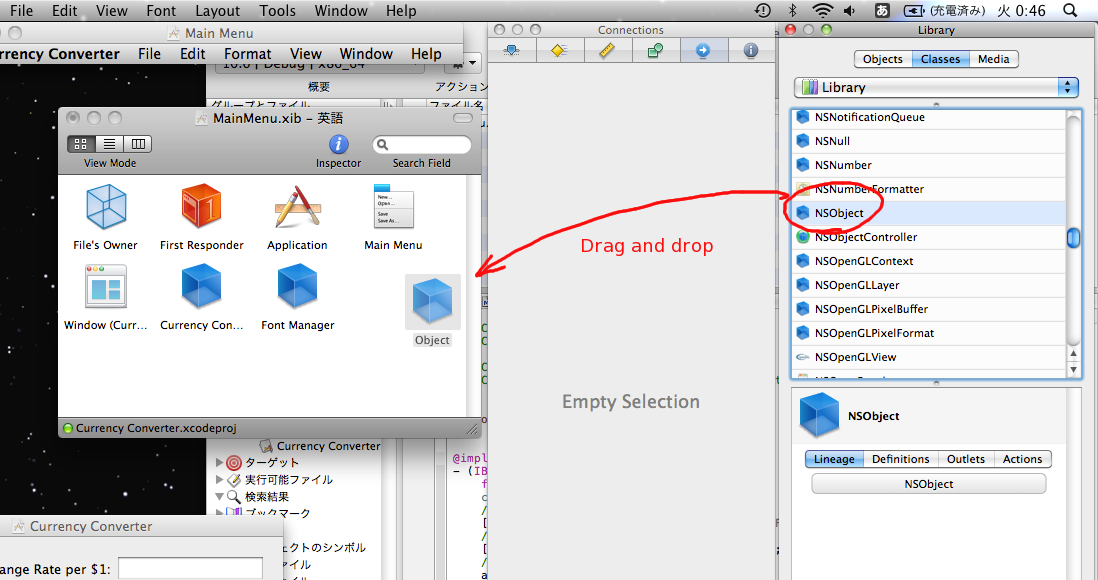
Task: Open the Library group dropdown
Action: pos(936,88)
